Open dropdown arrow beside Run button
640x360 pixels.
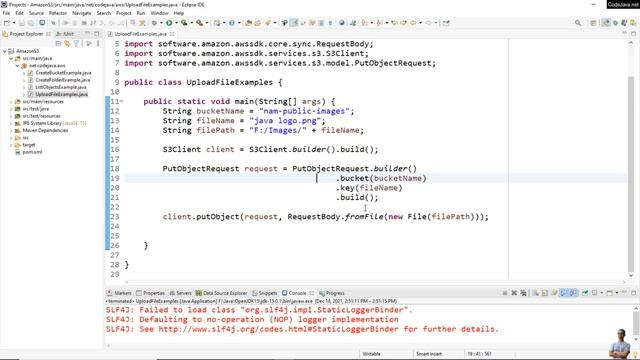pyautogui.click(x=176, y=23)
